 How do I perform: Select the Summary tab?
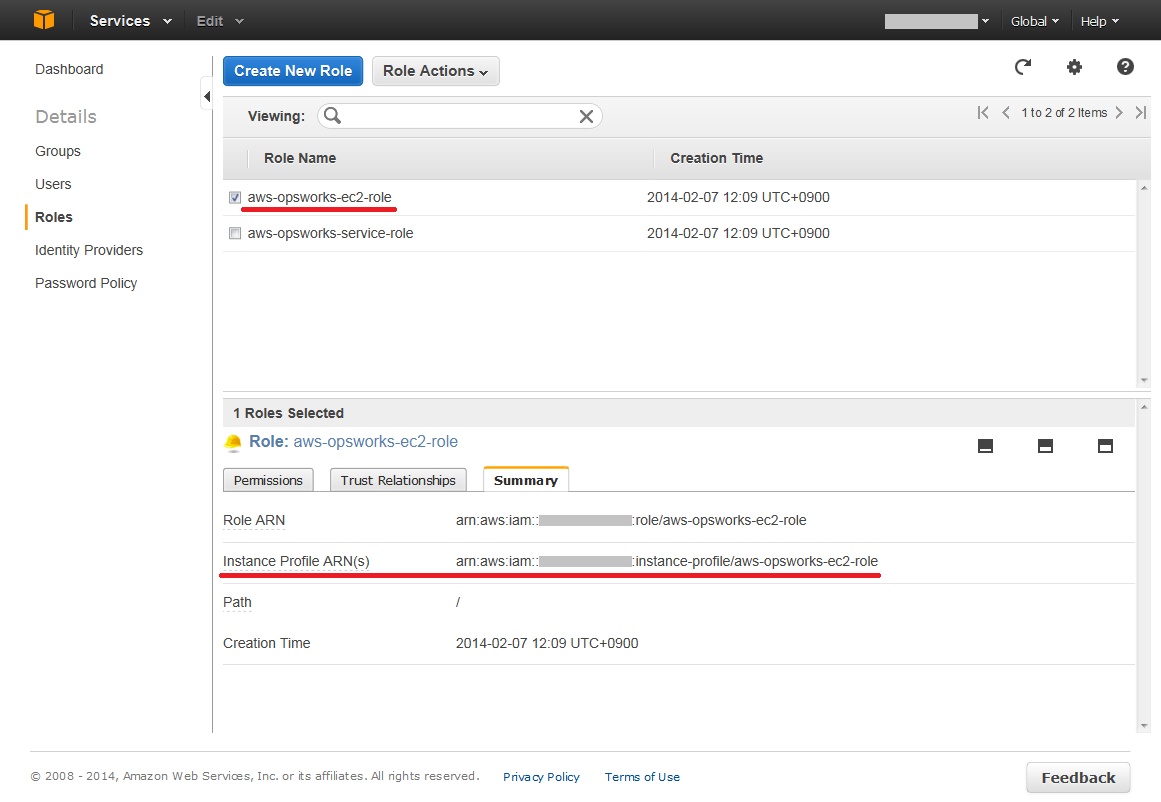pos(526,480)
